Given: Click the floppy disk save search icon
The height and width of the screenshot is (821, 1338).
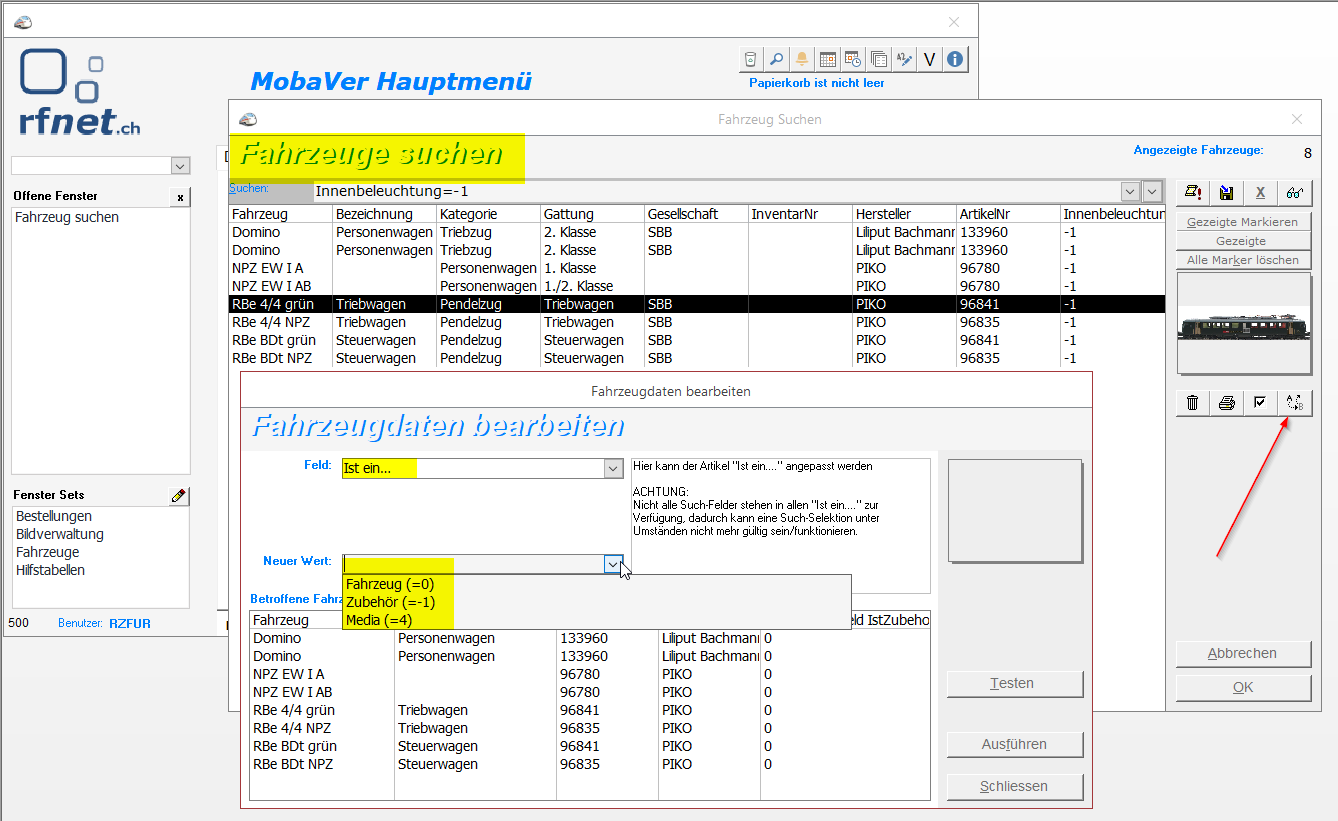Looking at the screenshot, I should 1226,193.
